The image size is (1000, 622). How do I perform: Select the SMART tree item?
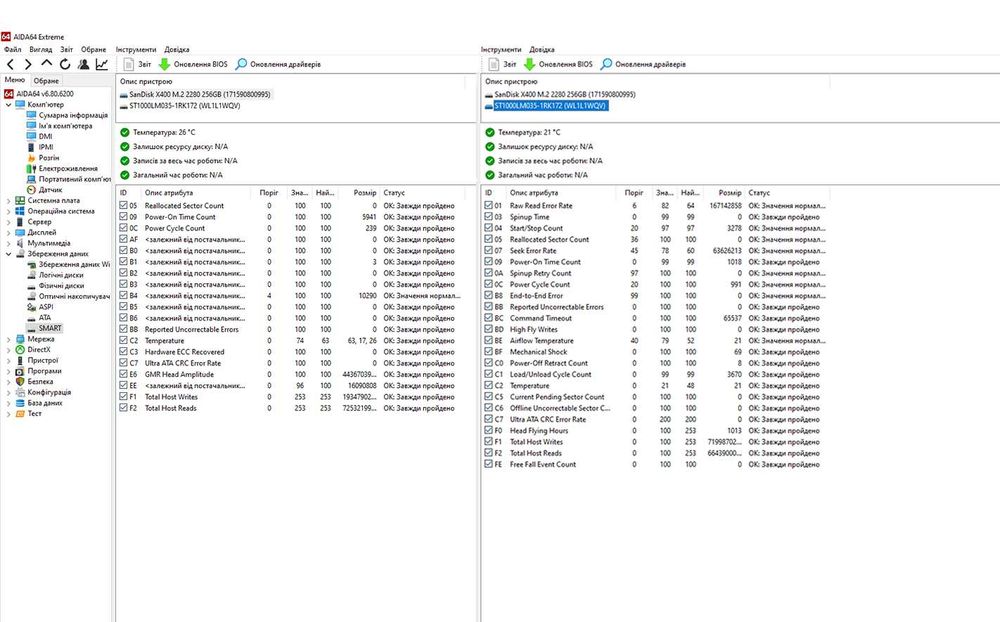pos(50,328)
